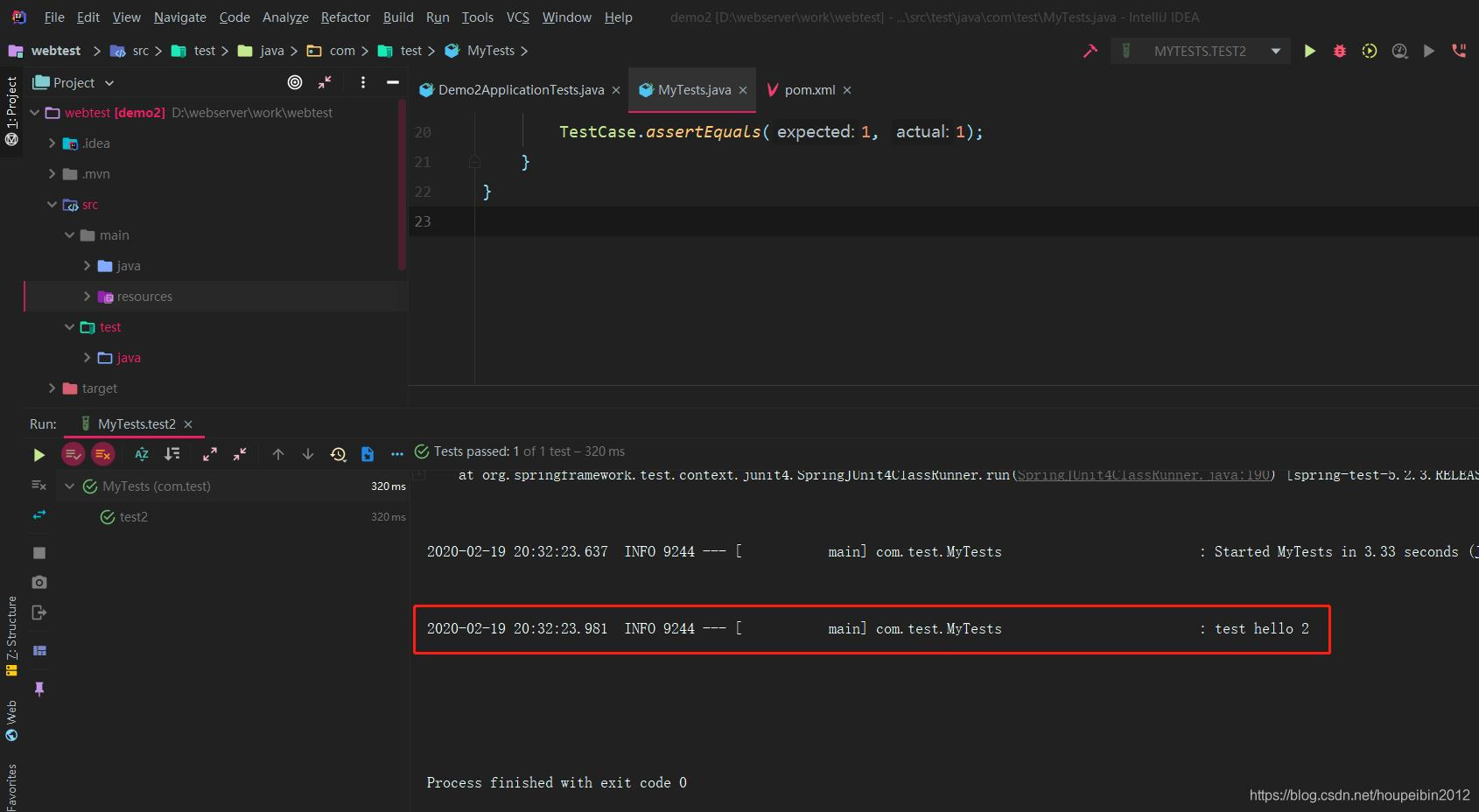Collapse all test results

[240, 454]
